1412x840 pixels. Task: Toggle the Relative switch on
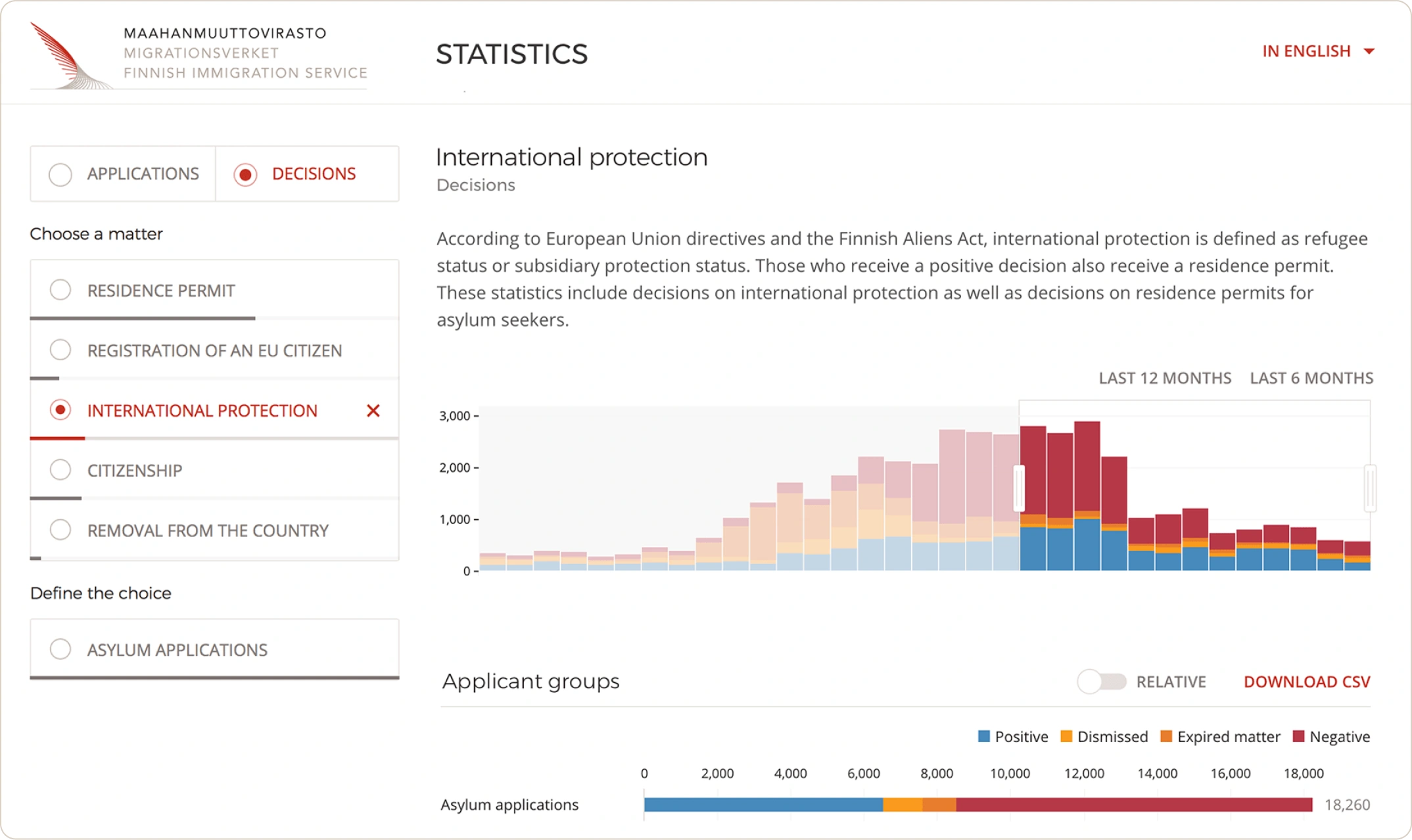1102,682
